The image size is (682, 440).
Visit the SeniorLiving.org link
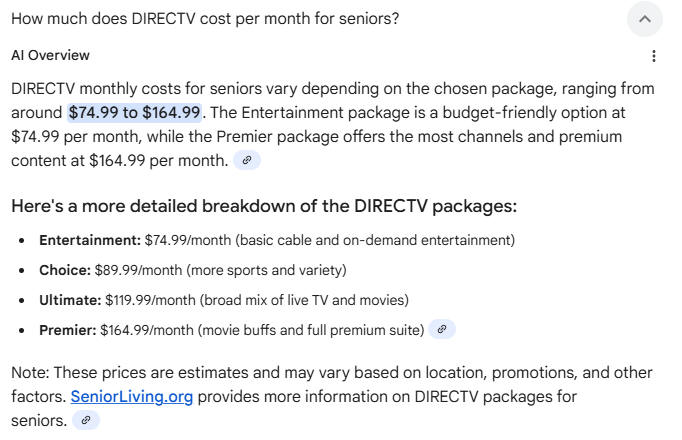(132, 397)
